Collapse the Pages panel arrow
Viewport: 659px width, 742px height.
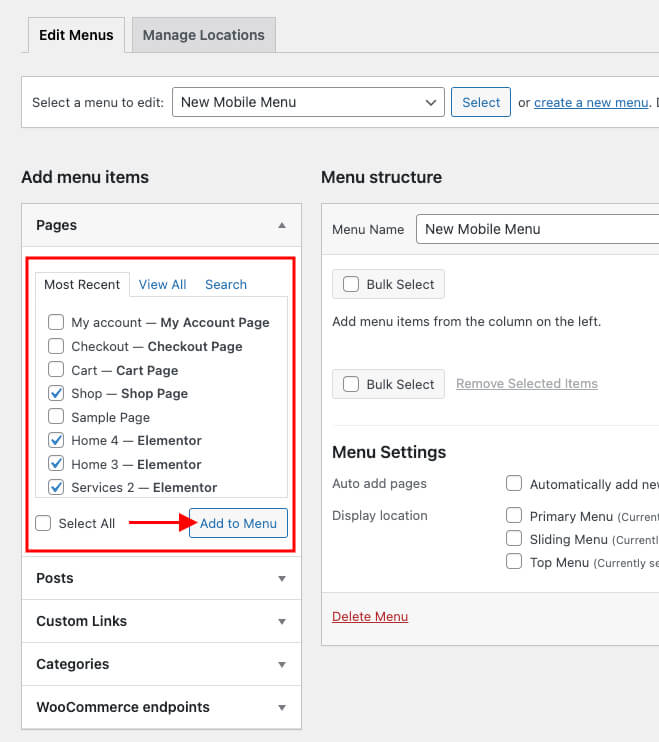point(282,226)
